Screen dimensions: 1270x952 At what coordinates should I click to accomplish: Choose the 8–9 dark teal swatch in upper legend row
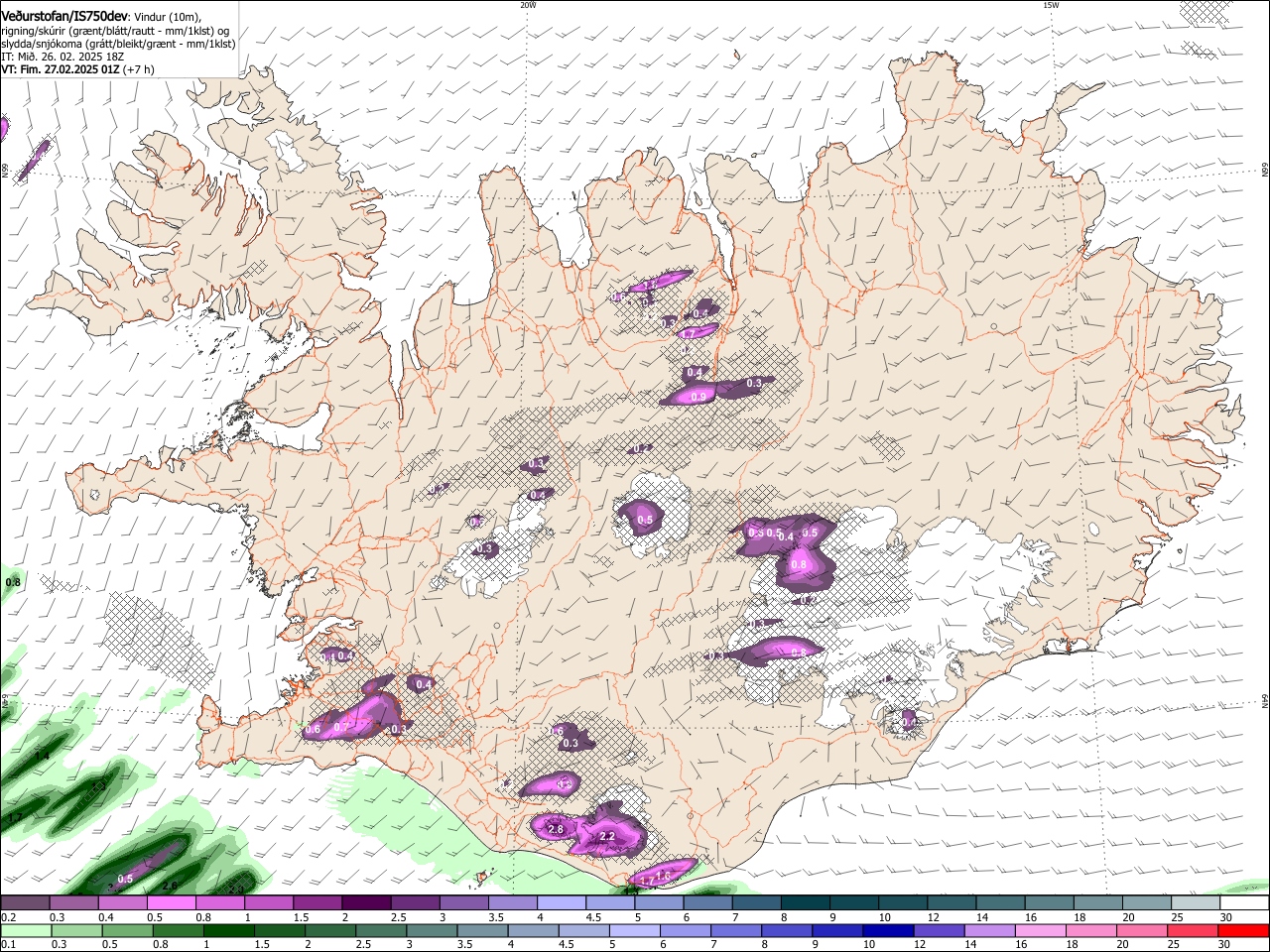(x=805, y=903)
